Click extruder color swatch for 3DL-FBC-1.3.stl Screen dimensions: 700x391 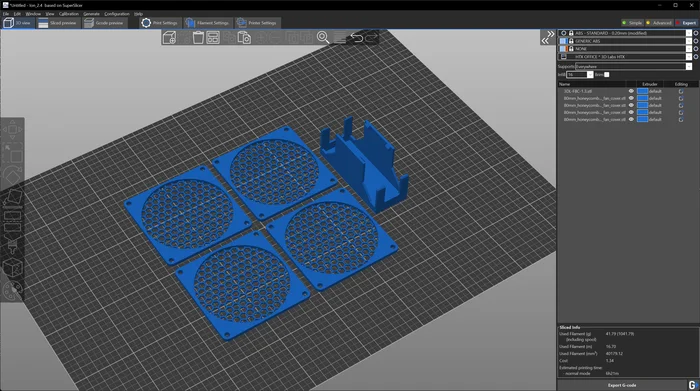click(x=642, y=91)
